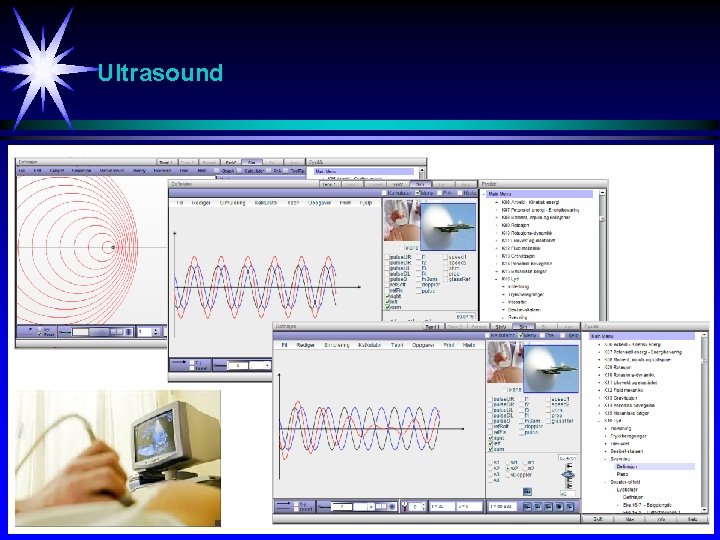The width and height of the screenshot is (720, 540).
Task: Enable the Graph checkbox in the circular-wave window
Action: tap(217, 171)
